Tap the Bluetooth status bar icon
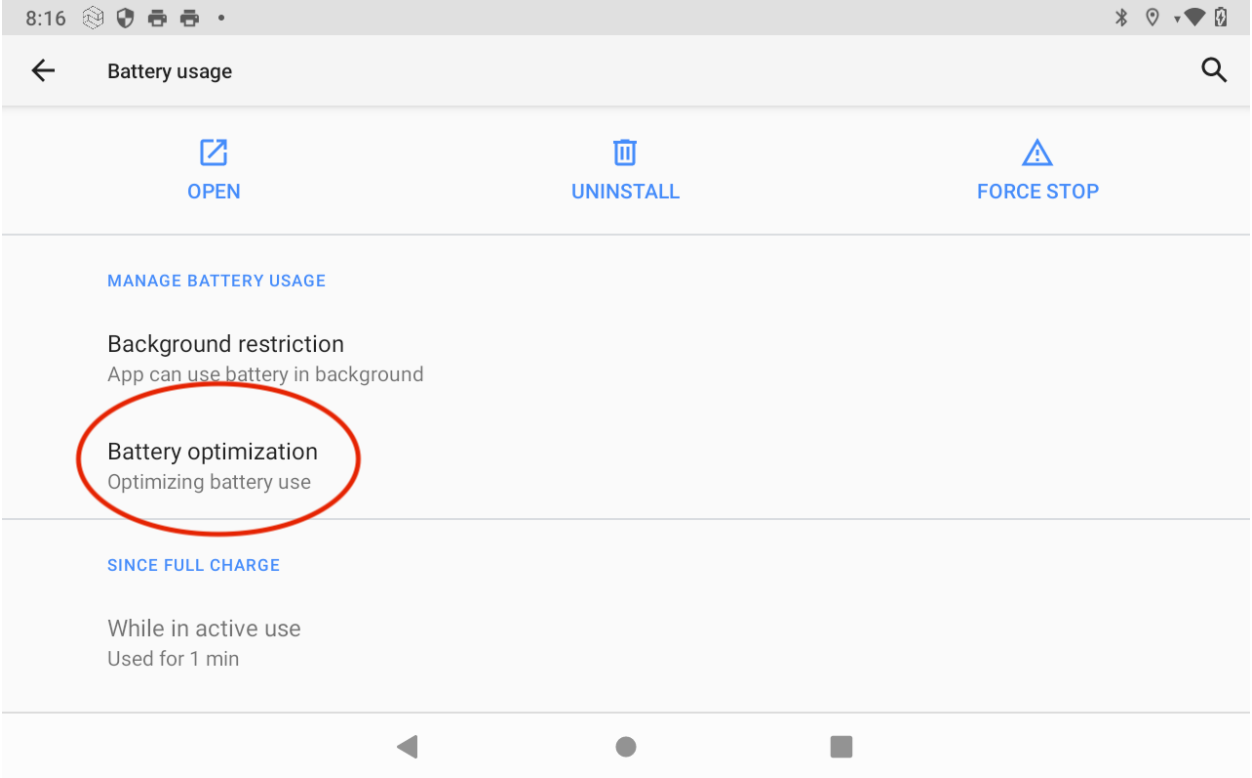This screenshot has width=1252, height=778. pos(1121,17)
